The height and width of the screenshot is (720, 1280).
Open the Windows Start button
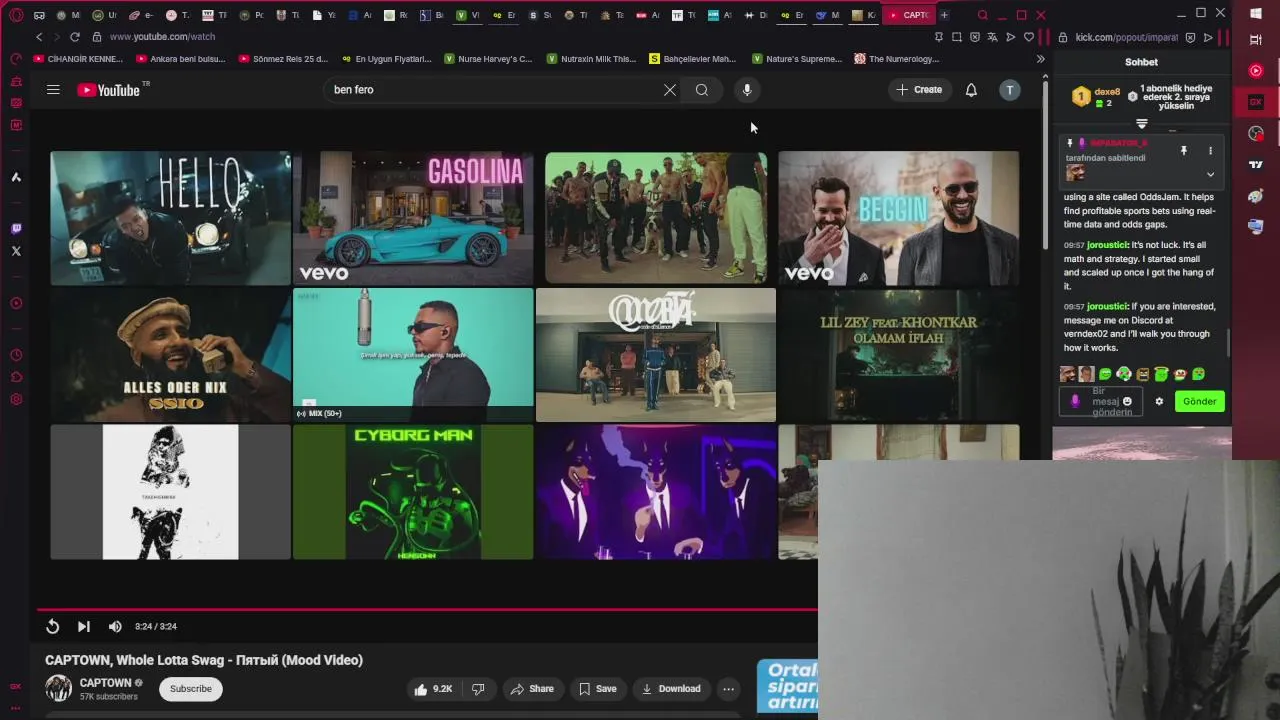(1256, 14)
